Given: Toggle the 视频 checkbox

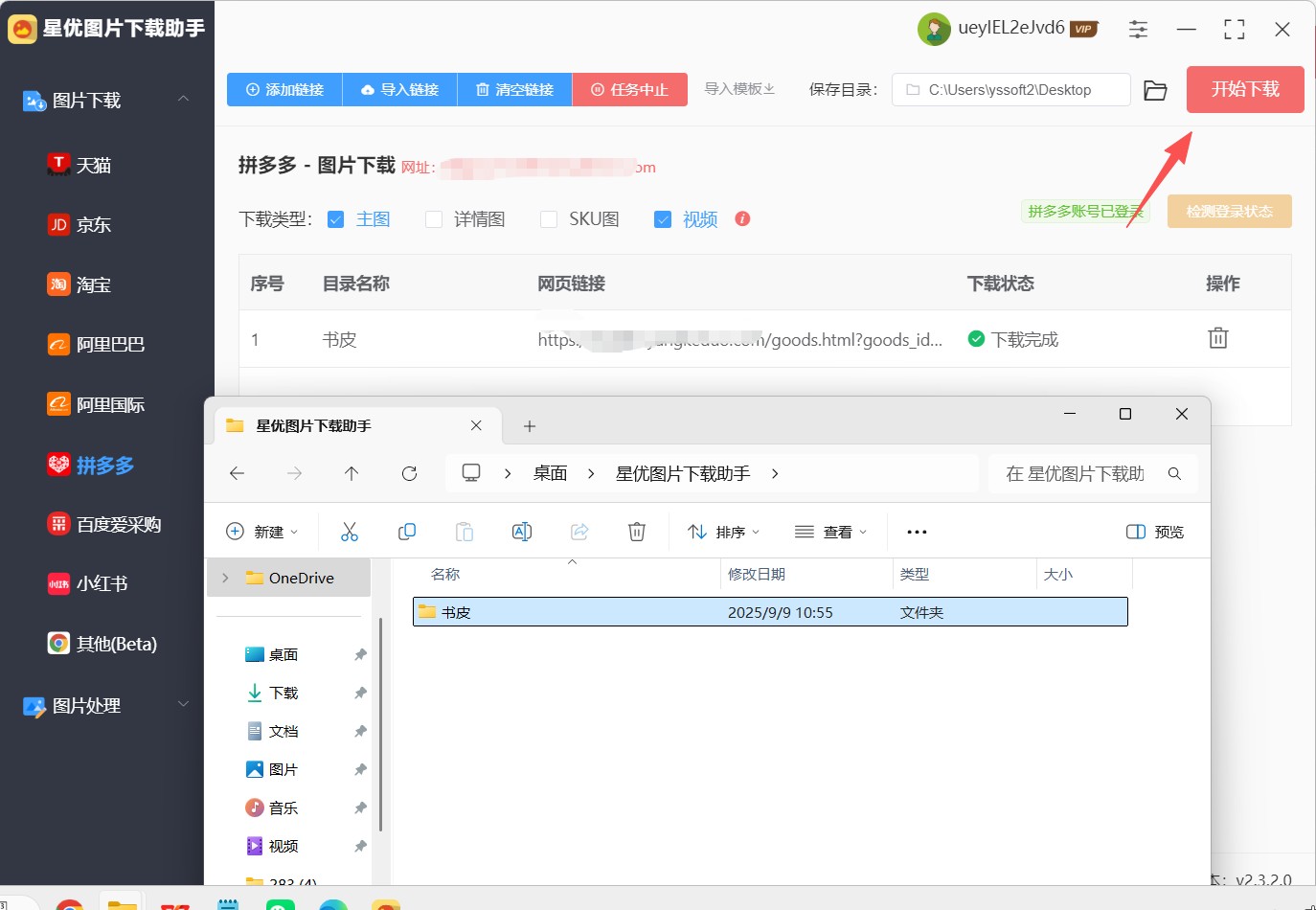Looking at the screenshot, I should pyautogui.click(x=663, y=219).
